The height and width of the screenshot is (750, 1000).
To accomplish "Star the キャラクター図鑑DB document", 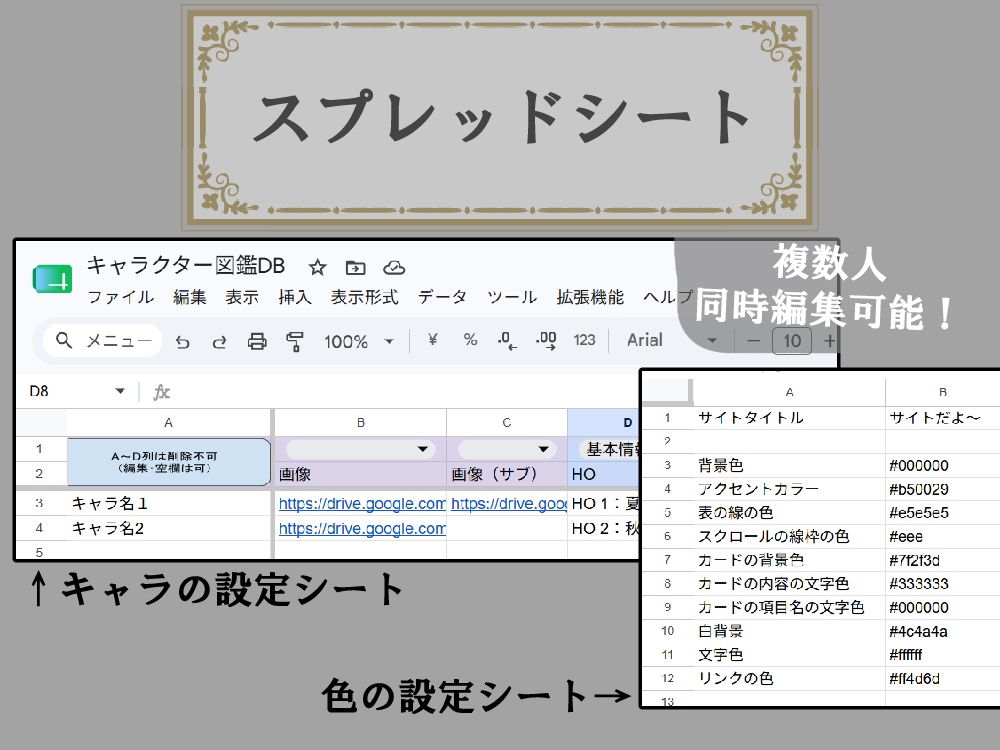I will 317,267.
